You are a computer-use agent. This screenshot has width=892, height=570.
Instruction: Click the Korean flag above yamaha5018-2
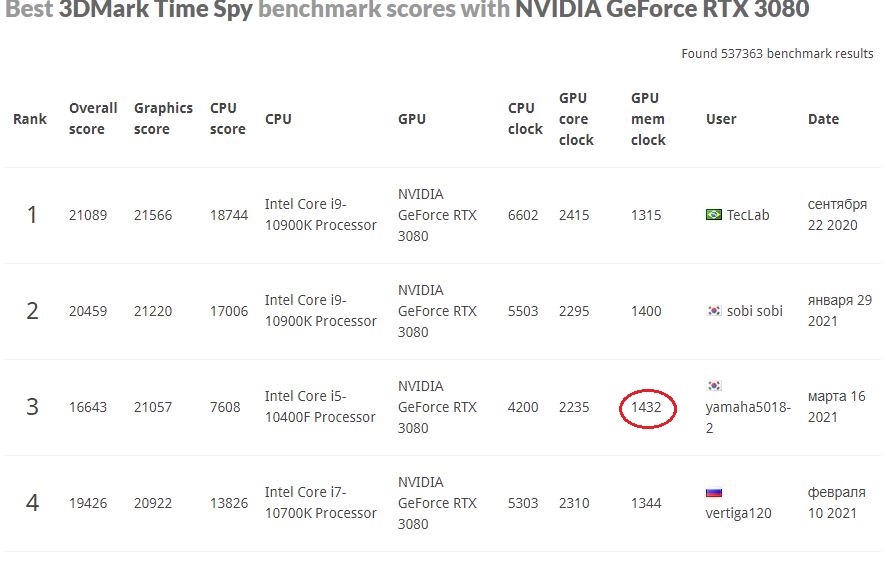[x=714, y=386]
